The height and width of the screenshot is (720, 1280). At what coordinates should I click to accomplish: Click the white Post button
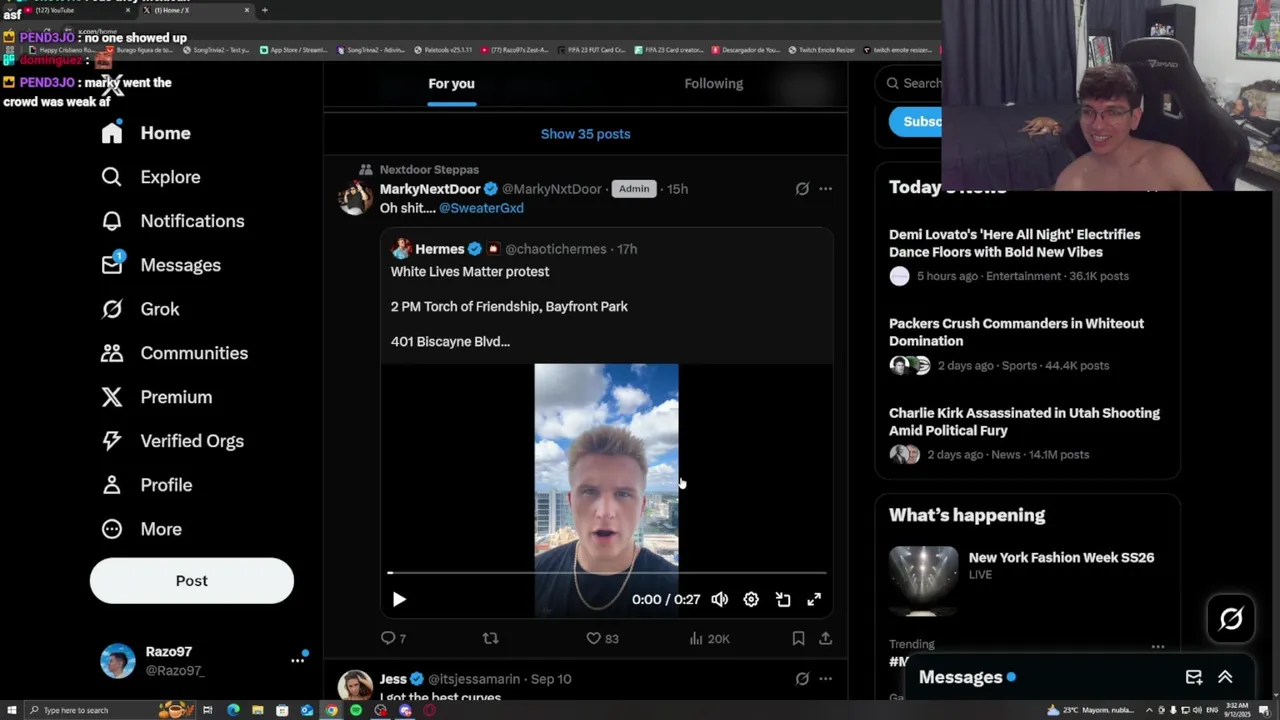click(x=192, y=581)
